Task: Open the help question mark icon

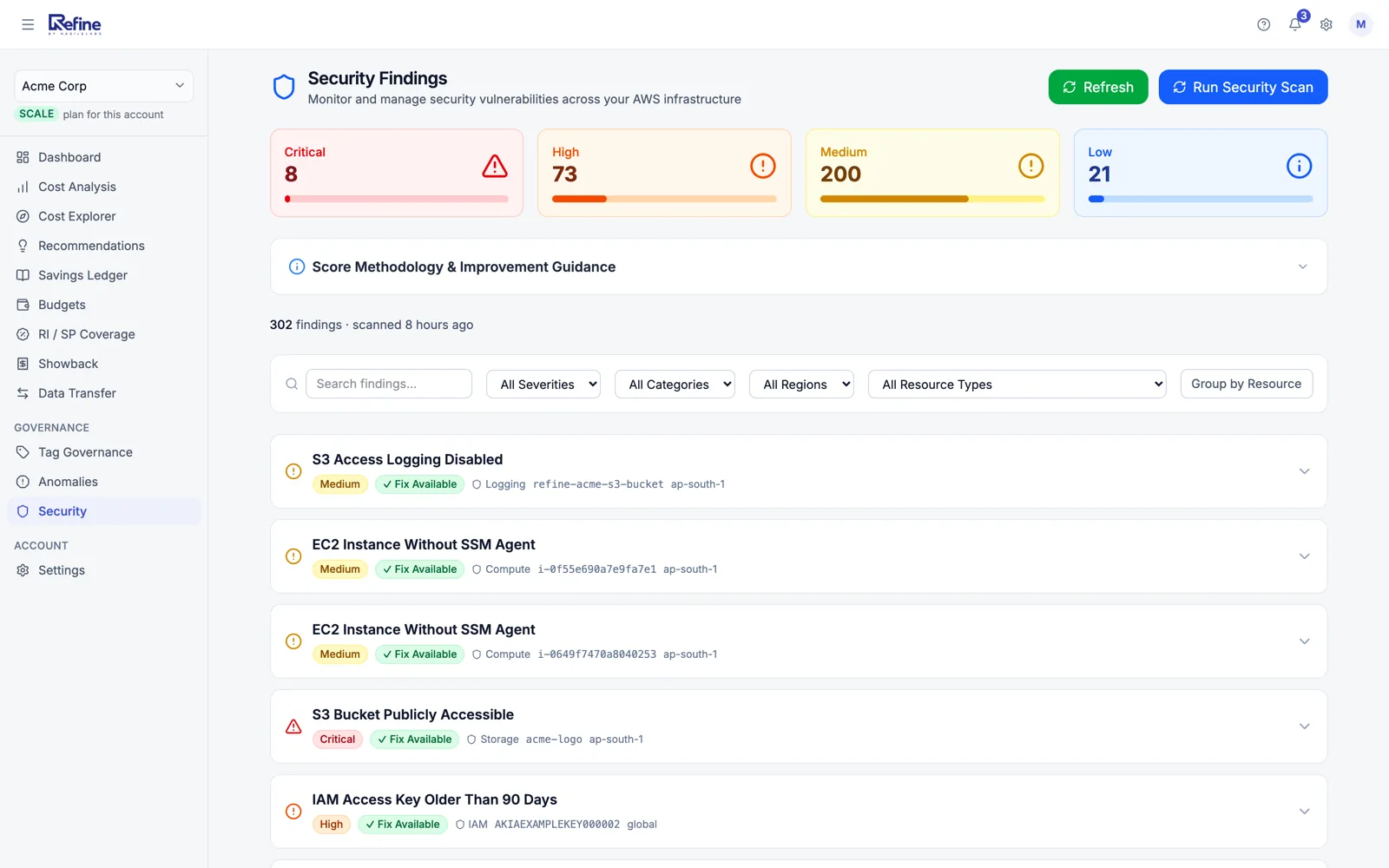Action: pyautogui.click(x=1264, y=24)
